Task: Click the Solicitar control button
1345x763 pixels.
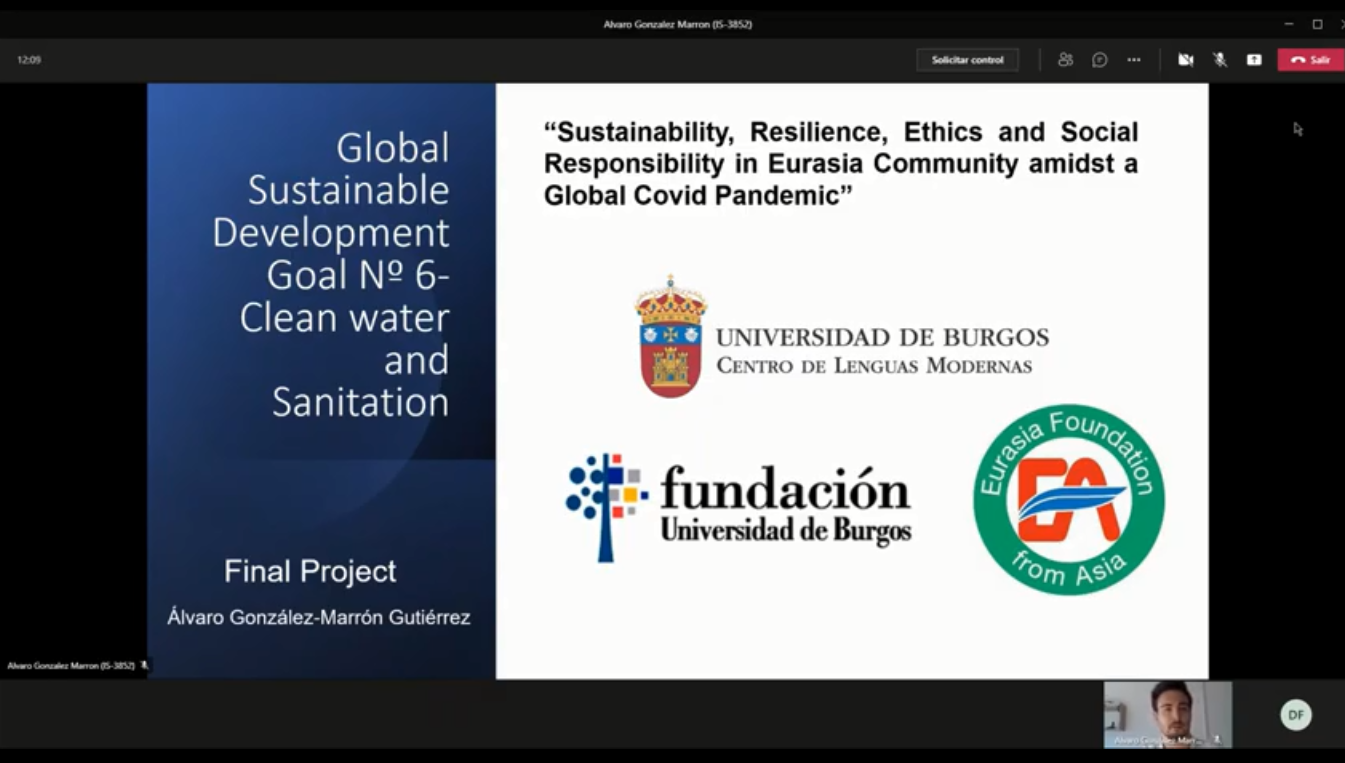Action: [x=967, y=60]
